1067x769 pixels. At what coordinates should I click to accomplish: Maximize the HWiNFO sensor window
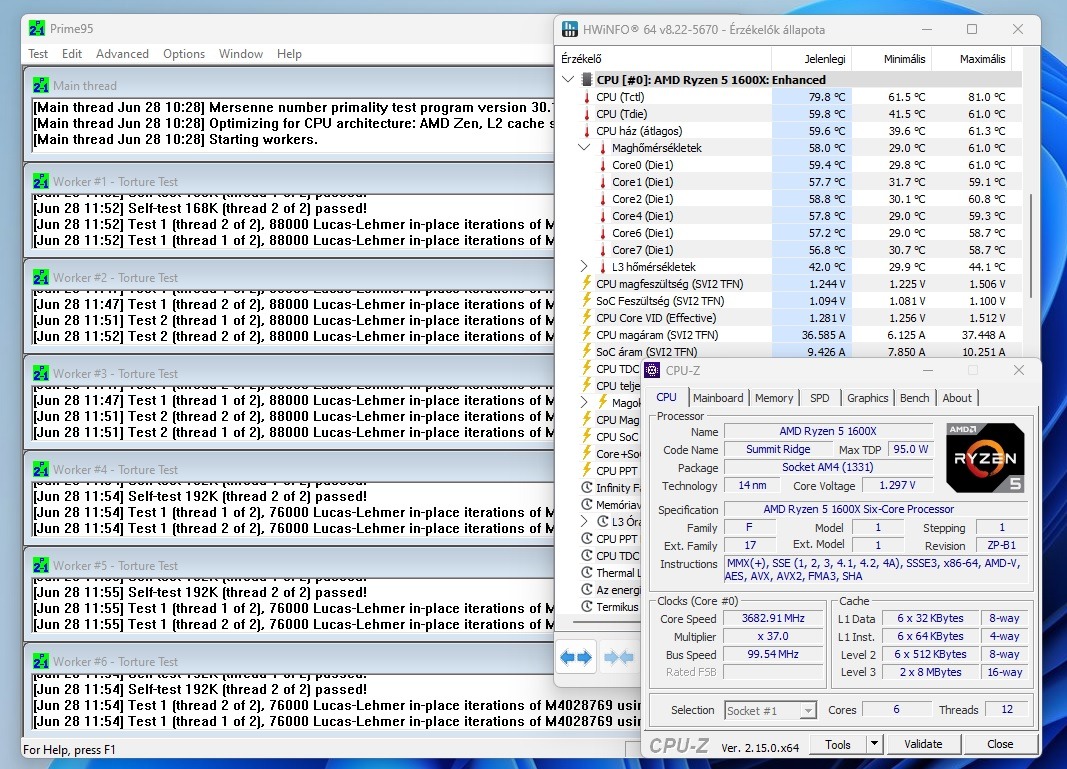972,29
